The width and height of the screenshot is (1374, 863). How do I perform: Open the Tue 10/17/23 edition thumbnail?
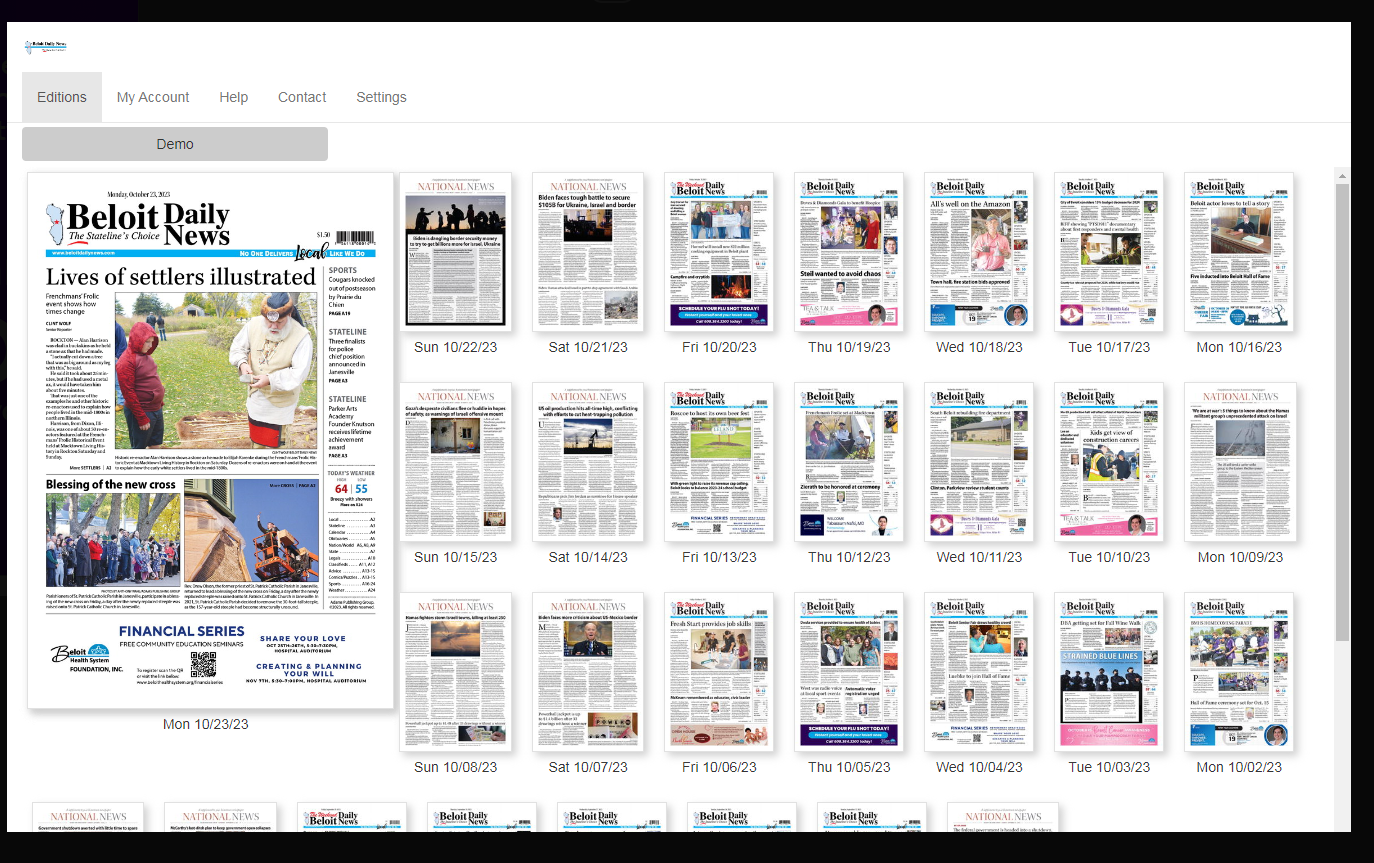tap(1109, 252)
